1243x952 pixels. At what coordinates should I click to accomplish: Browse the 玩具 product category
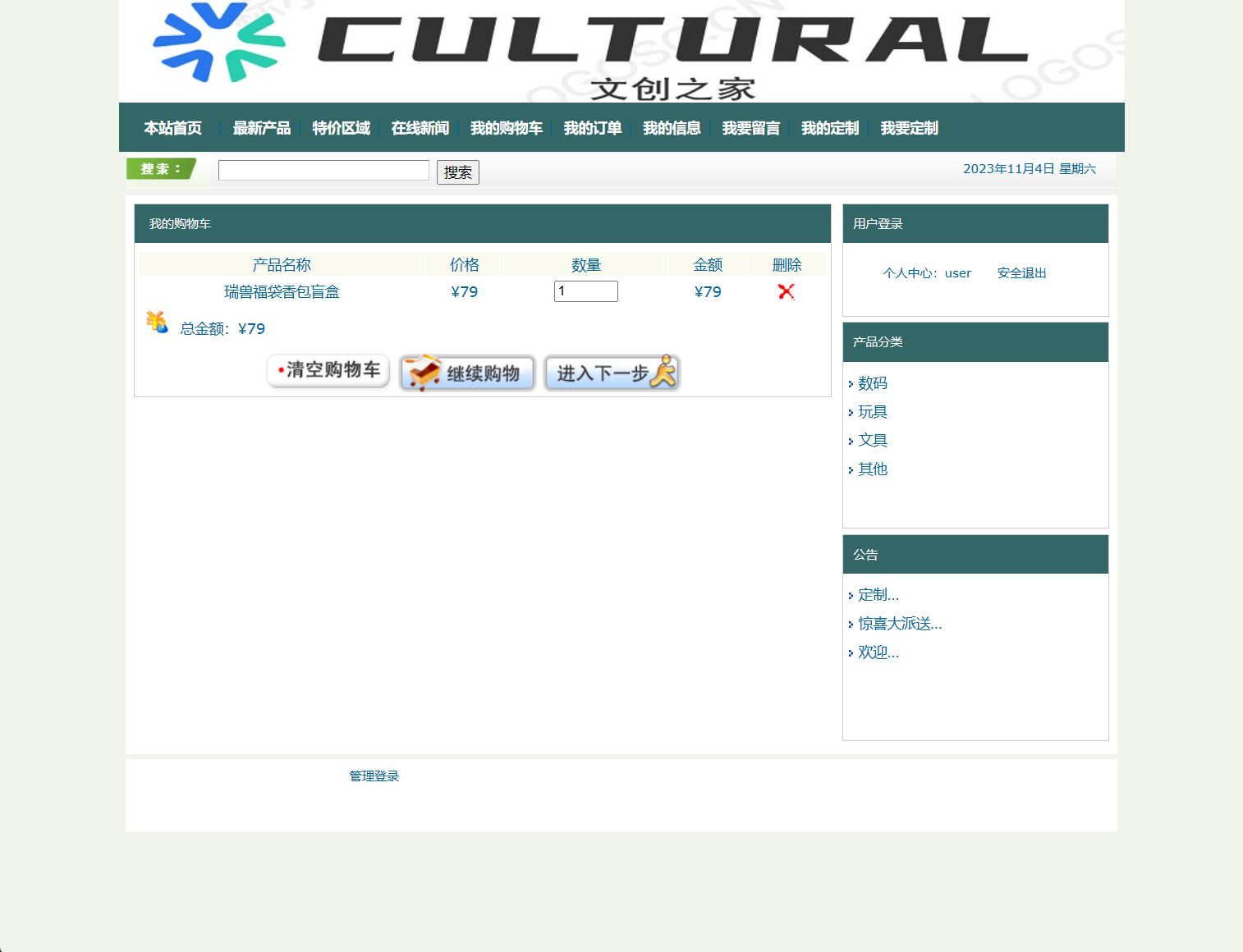tap(873, 411)
